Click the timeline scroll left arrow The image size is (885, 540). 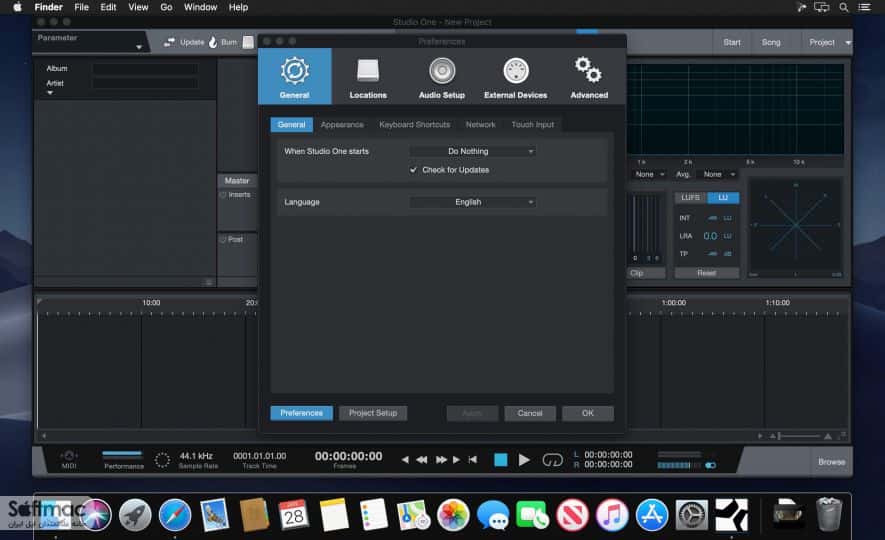tap(43, 436)
